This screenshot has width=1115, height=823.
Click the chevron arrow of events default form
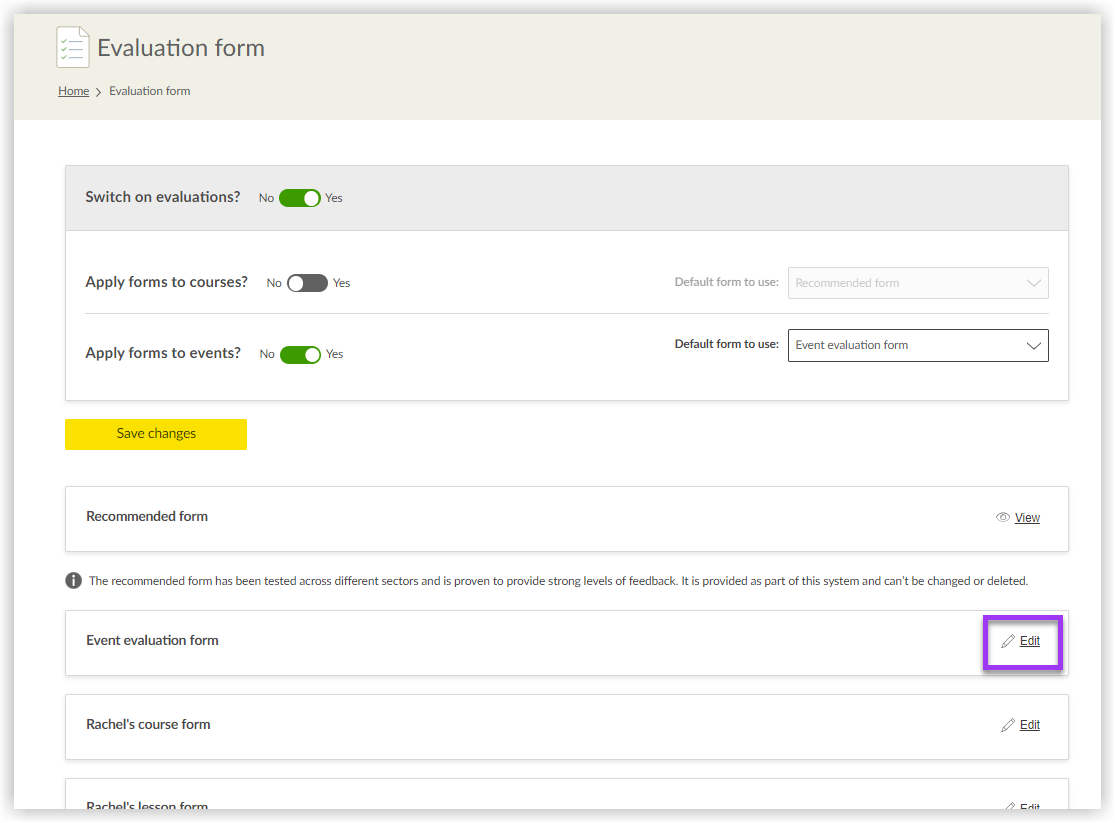coord(1034,345)
